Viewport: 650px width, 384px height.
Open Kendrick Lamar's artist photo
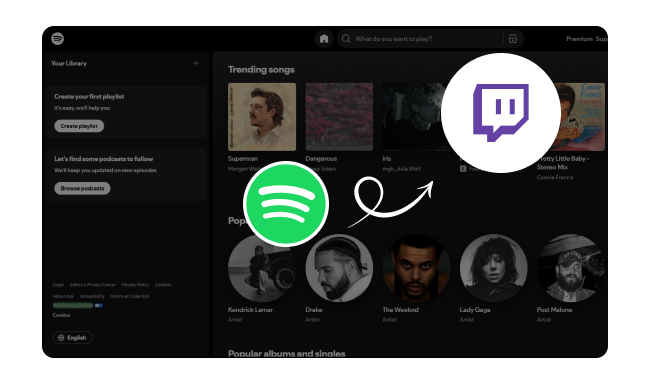pos(262,268)
